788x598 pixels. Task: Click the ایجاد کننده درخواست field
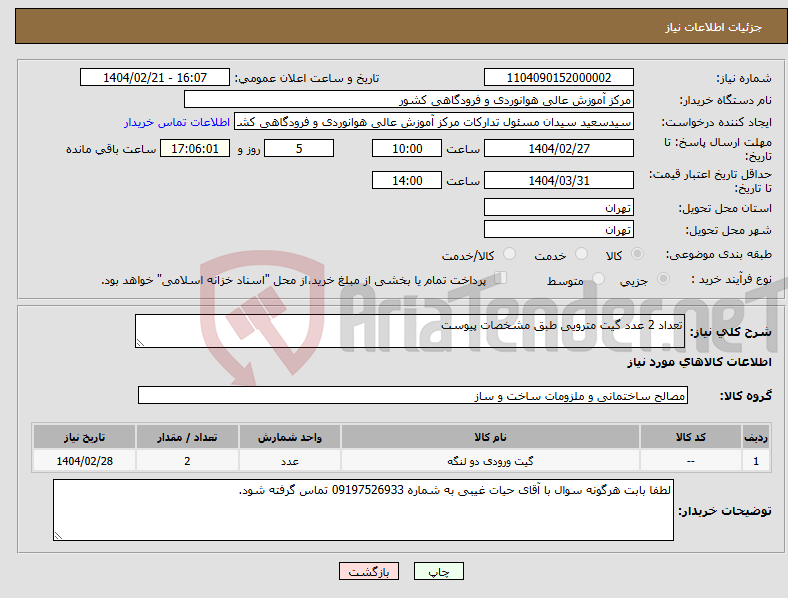coord(434,122)
